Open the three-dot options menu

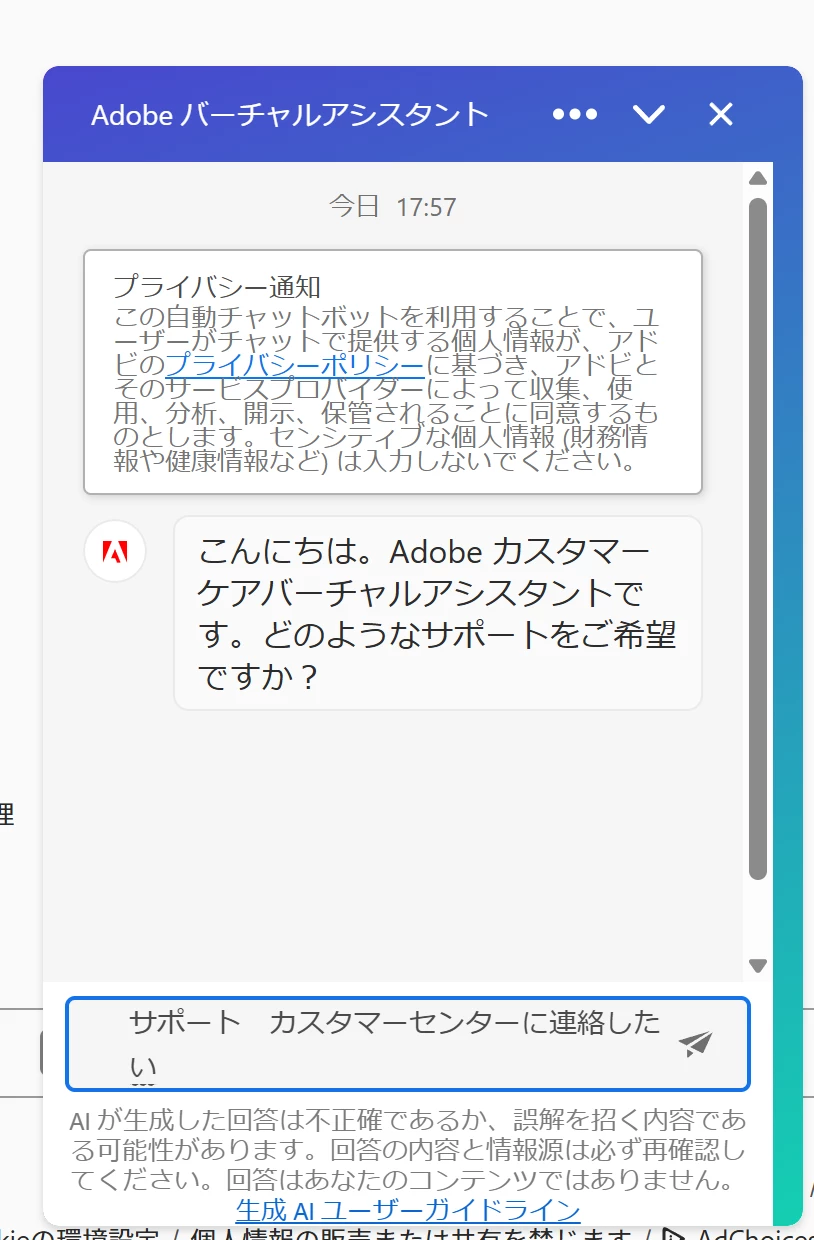pyautogui.click(x=575, y=114)
